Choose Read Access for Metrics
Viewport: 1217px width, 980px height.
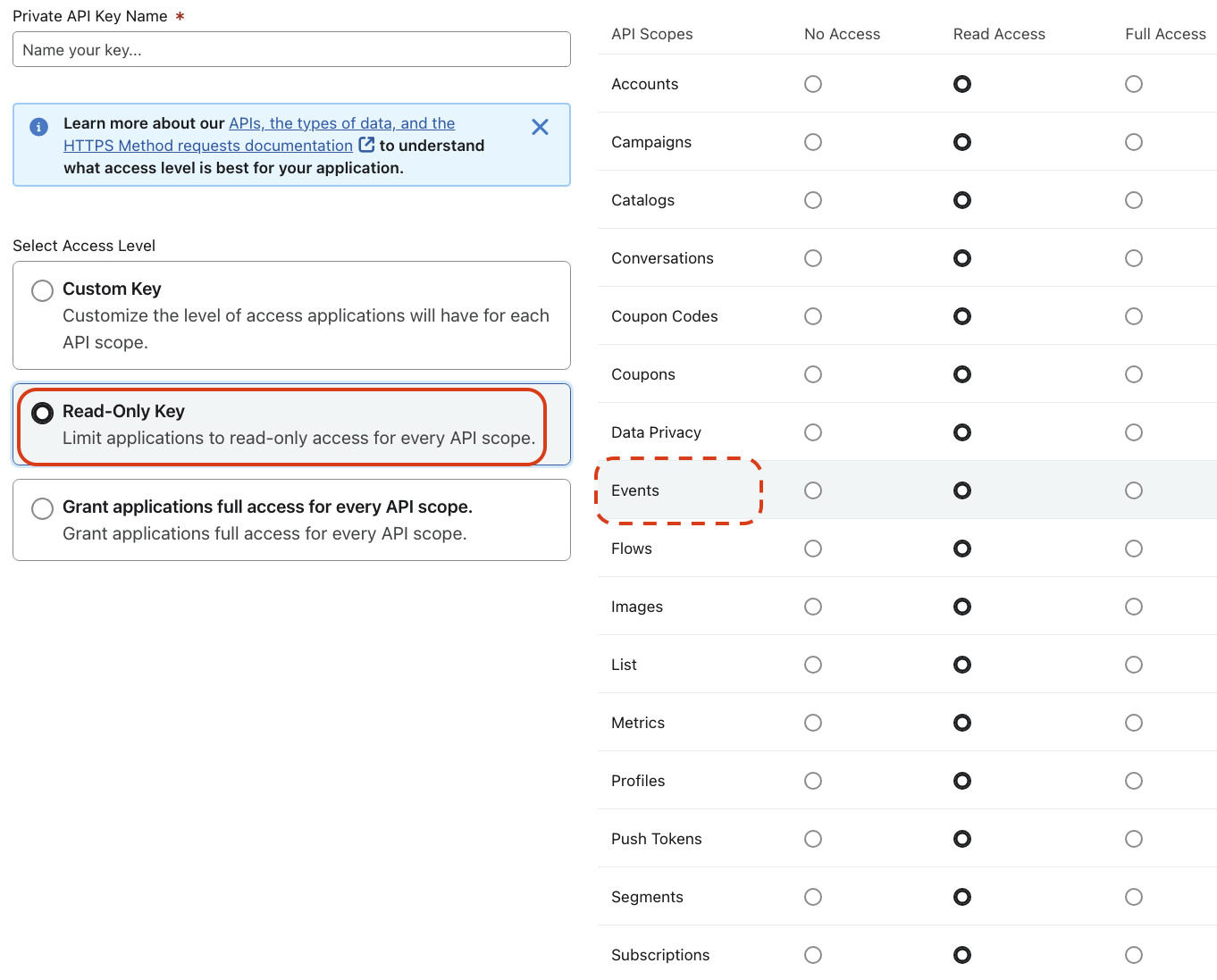click(962, 723)
